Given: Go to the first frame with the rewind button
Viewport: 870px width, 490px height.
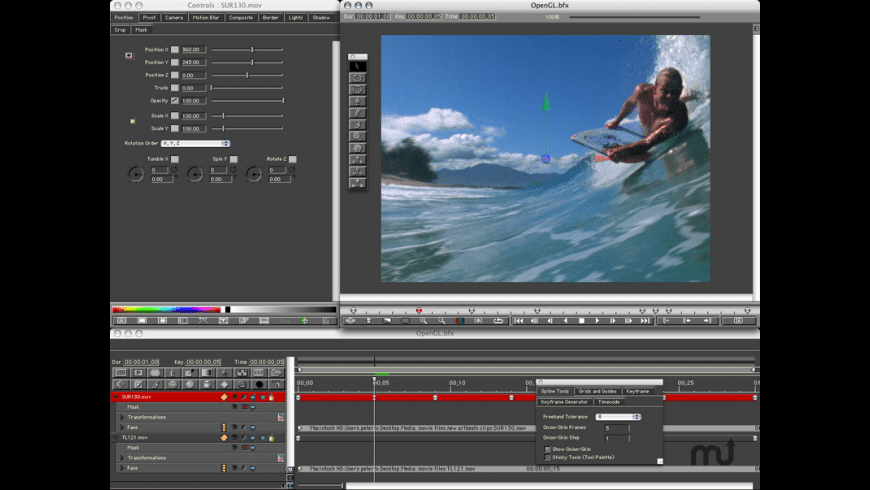Looking at the screenshot, I should tap(518, 321).
